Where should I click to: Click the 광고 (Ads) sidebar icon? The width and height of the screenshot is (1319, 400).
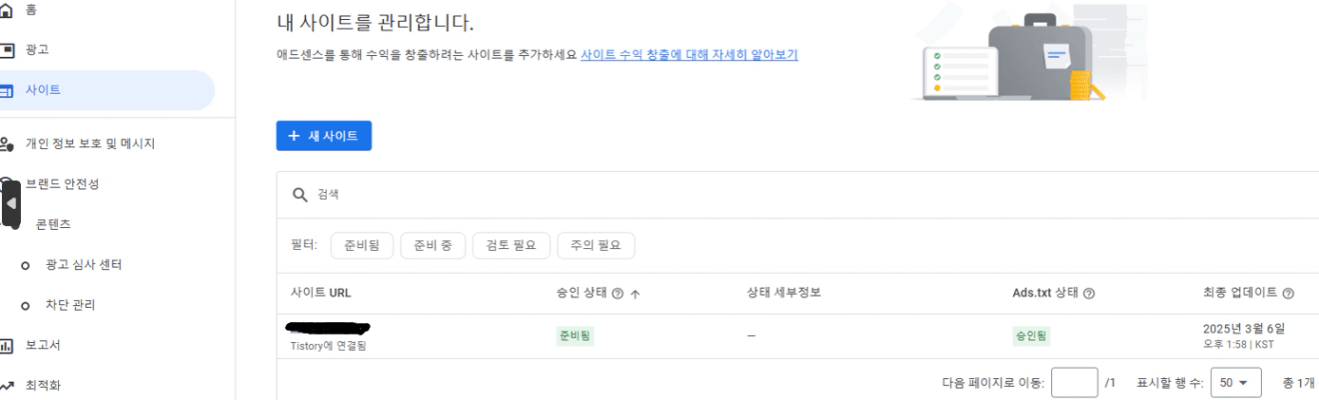coord(9,49)
